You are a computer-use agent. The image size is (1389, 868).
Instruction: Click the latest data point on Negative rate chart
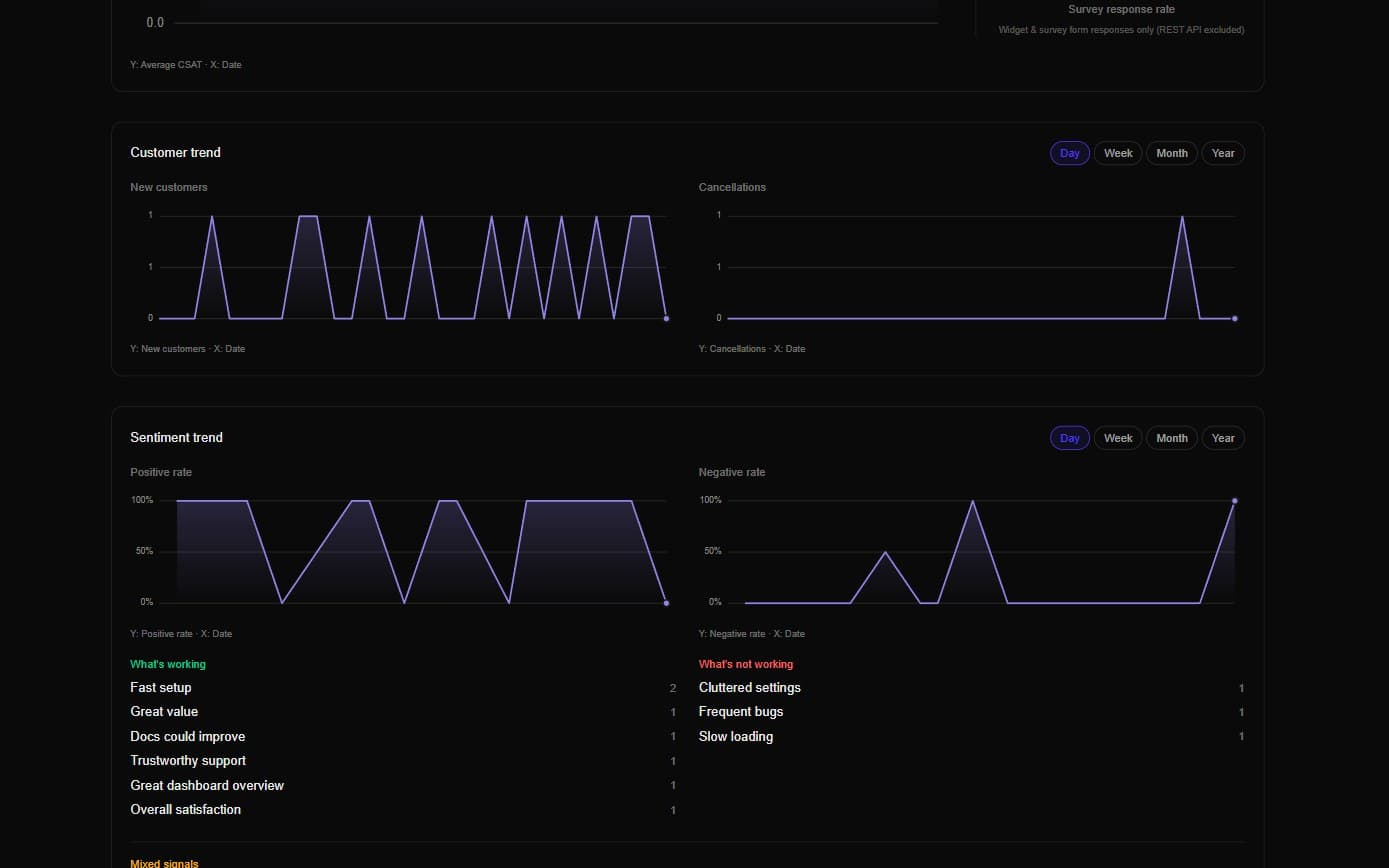click(x=1235, y=500)
